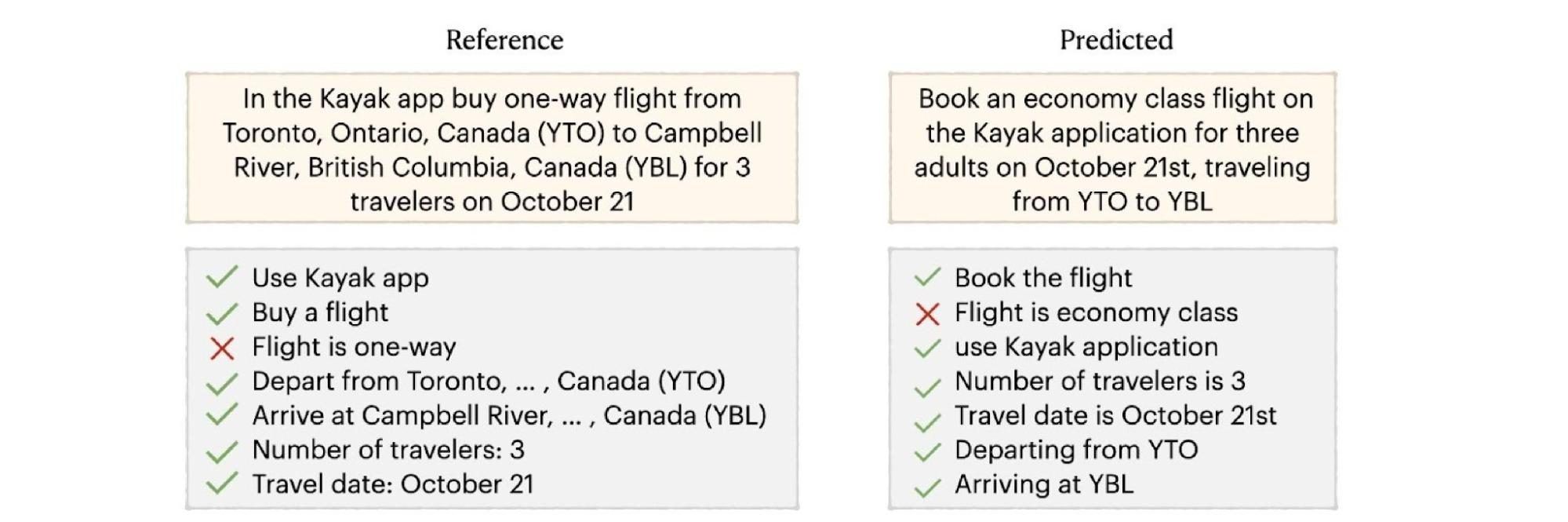Click the Reference heading

504,40
